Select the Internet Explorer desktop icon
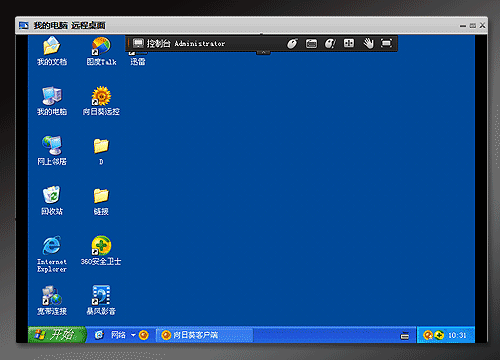 [x=52, y=254]
